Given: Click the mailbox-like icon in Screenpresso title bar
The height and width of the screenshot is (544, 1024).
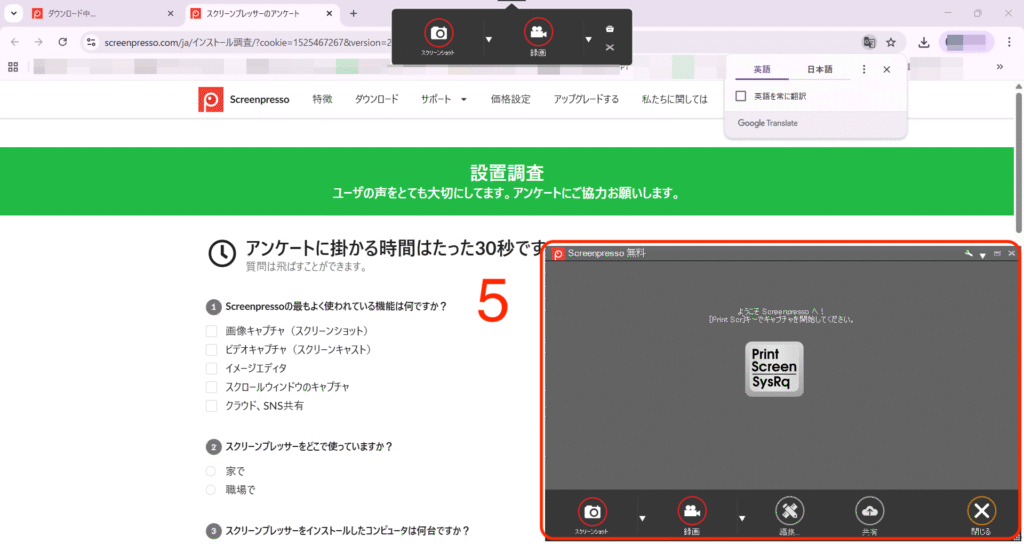Looking at the screenshot, I should [x=997, y=253].
